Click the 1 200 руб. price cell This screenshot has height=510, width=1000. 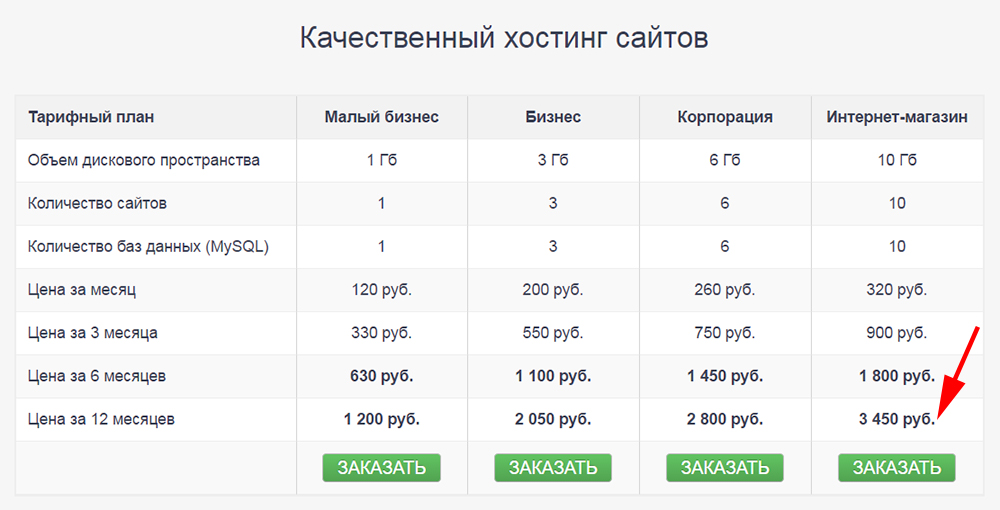[381, 420]
